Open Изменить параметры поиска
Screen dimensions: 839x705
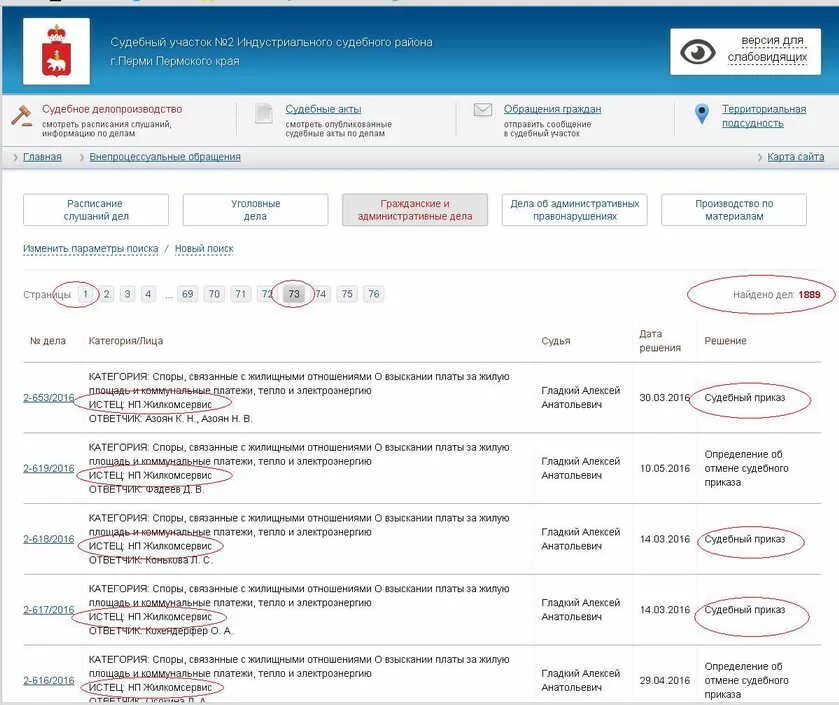[x=88, y=247]
